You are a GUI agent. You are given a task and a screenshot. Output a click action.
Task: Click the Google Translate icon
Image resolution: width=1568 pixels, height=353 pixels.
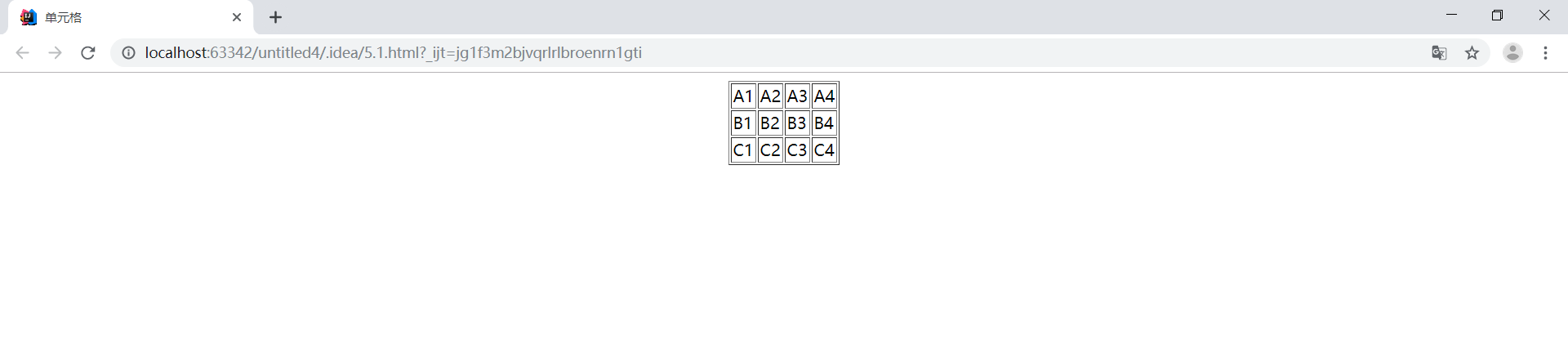(x=1439, y=53)
